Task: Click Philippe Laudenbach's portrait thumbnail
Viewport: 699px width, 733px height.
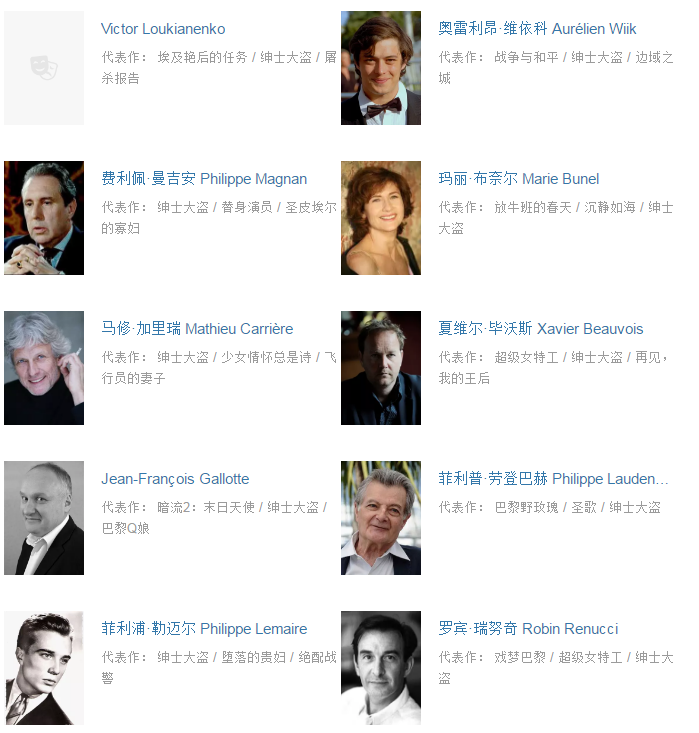Action: (381, 518)
